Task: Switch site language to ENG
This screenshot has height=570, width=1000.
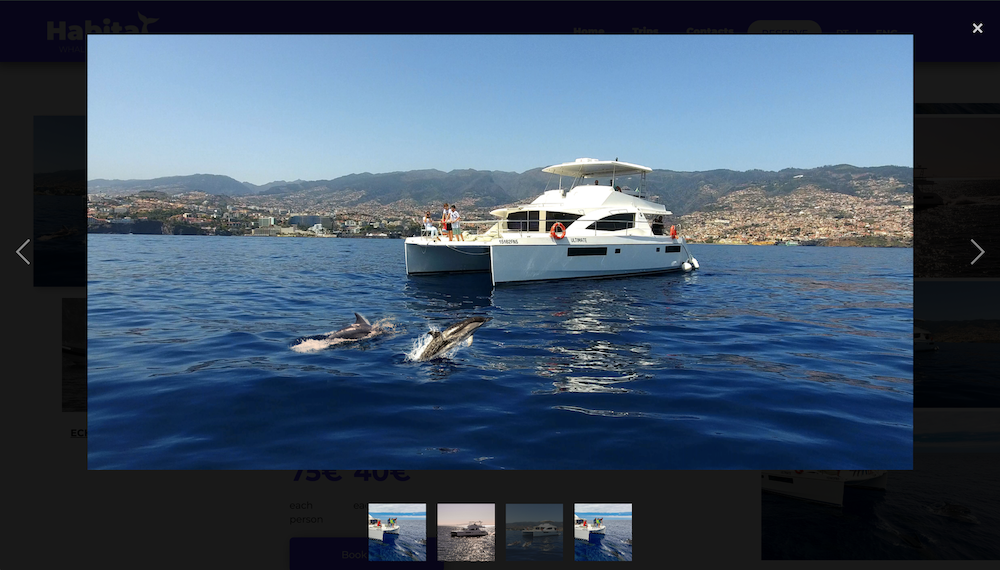Action: pyautogui.click(x=886, y=31)
